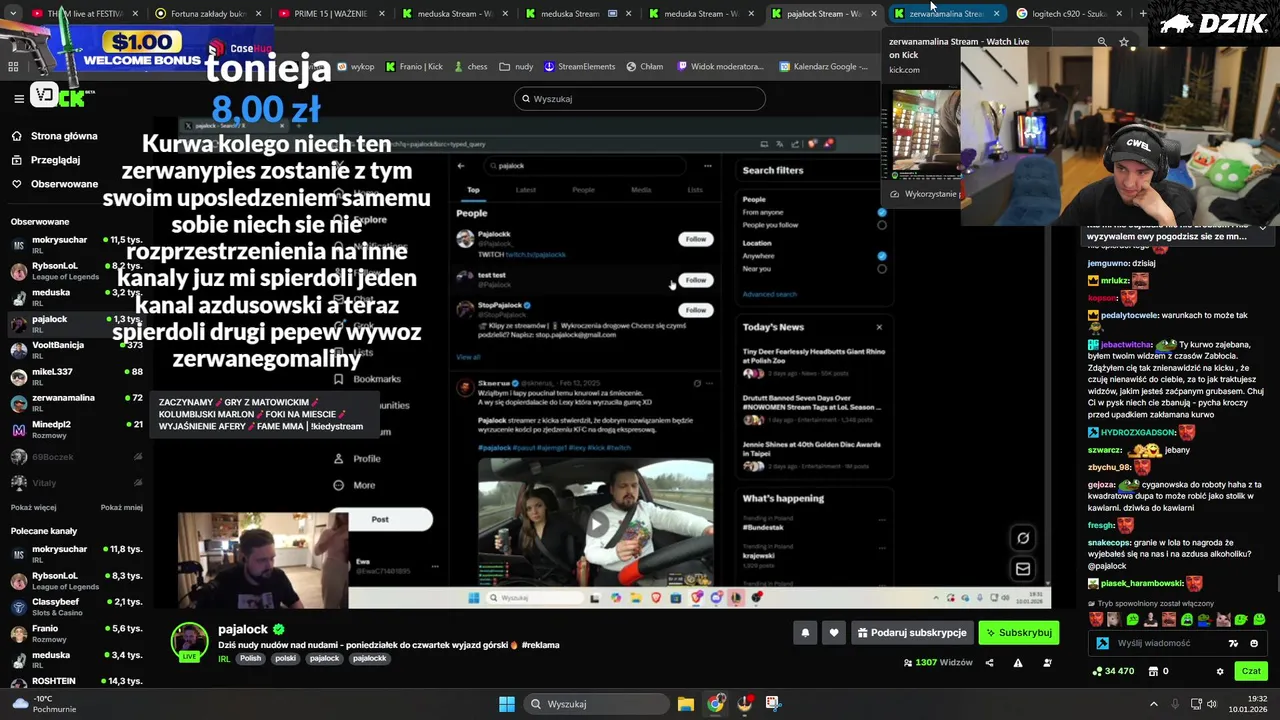Click the Windows taskbar Wyszukaj search box
Viewport: 1280px width, 720px height.
[x=596, y=704]
